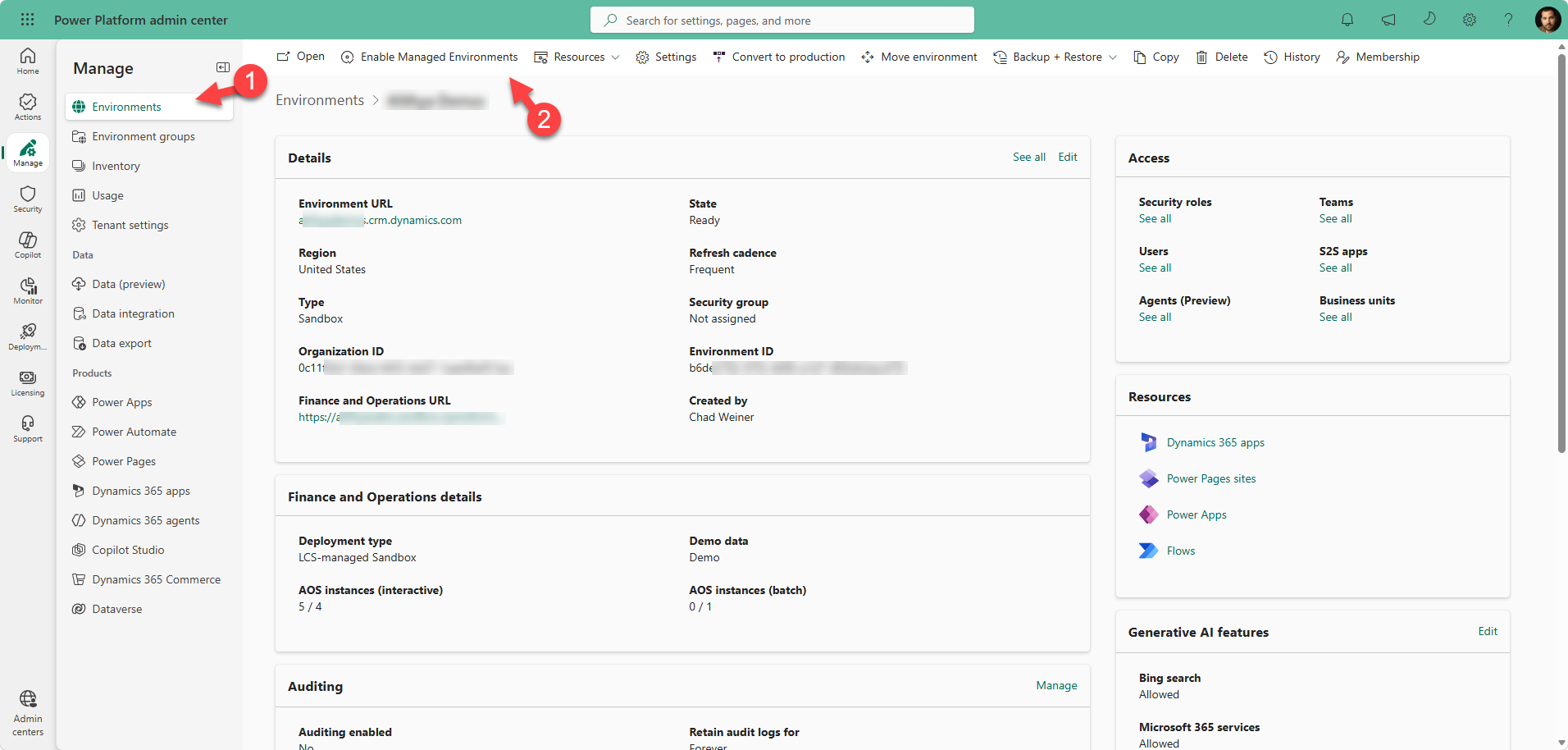
Task: Open Dataverse product page
Action: pyautogui.click(x=148, y=609)
